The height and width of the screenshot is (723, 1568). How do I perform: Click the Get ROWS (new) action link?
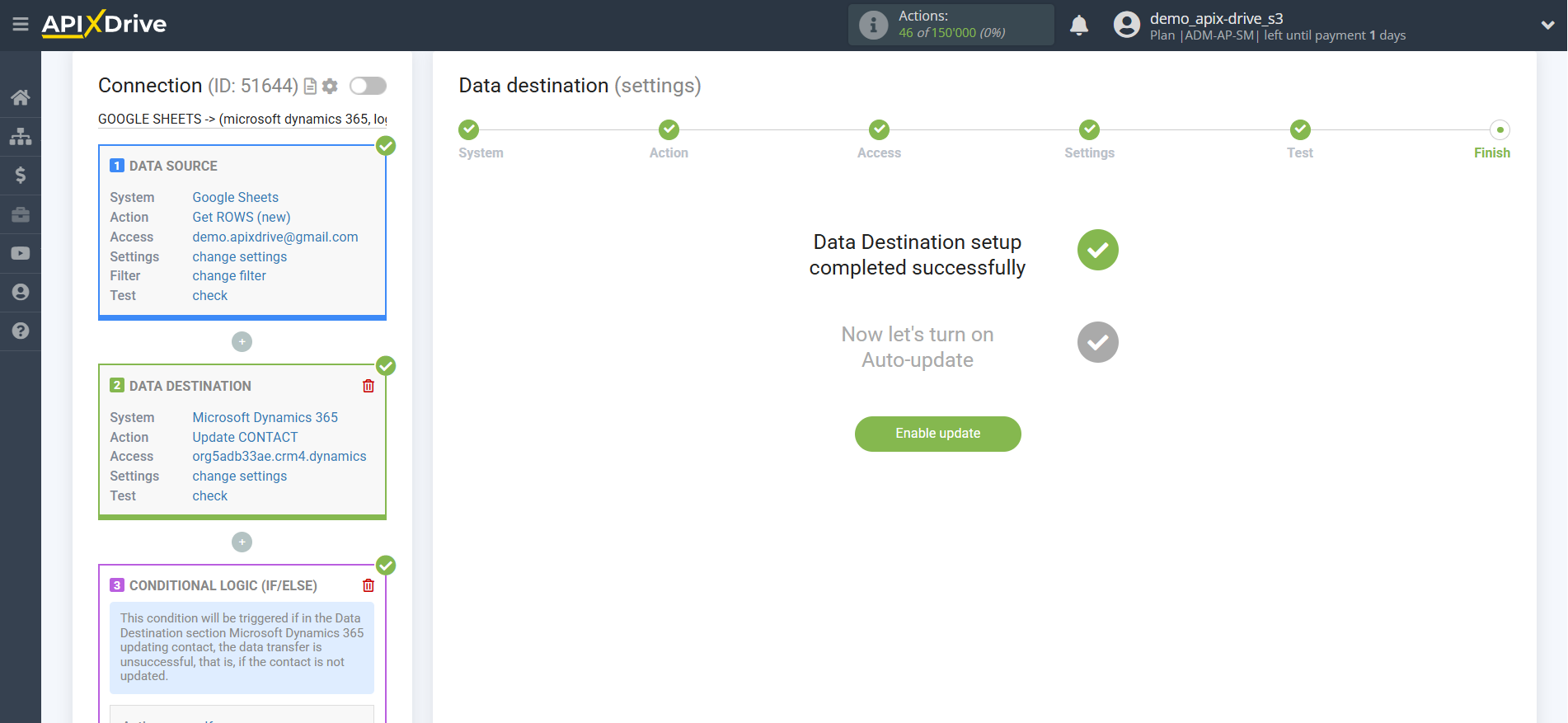[x=242, y=217]
